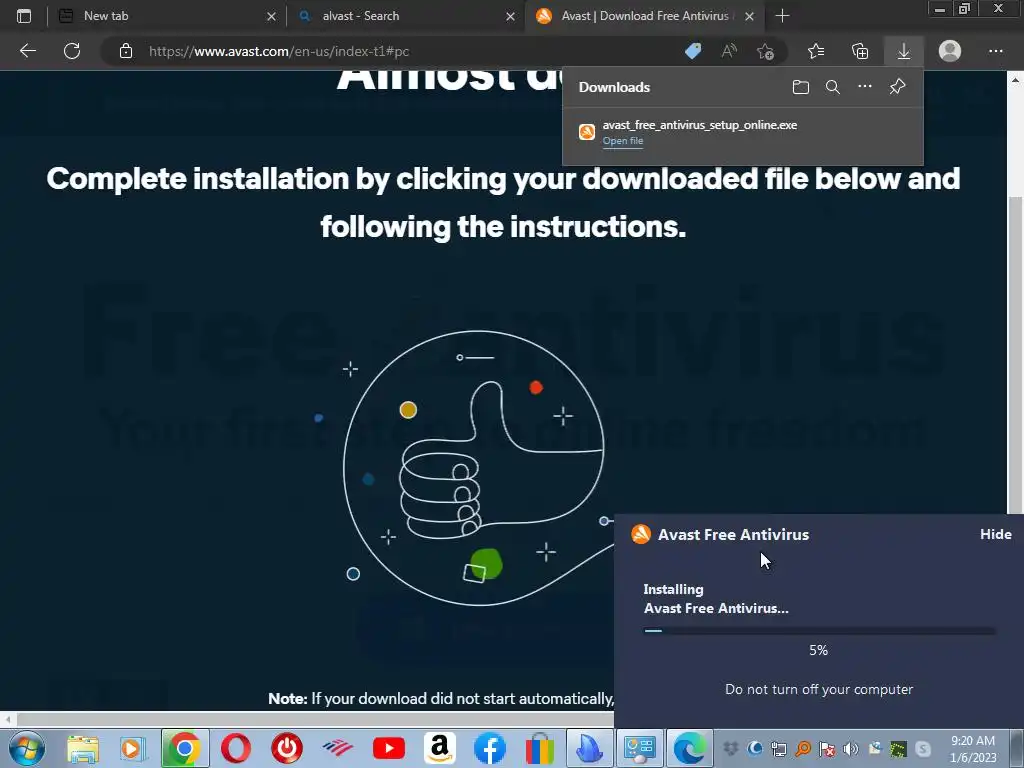The width and height of the screenshot is (1024, 768).
Task: Launch Opera browser from taskbar
Action: (236, 748)
